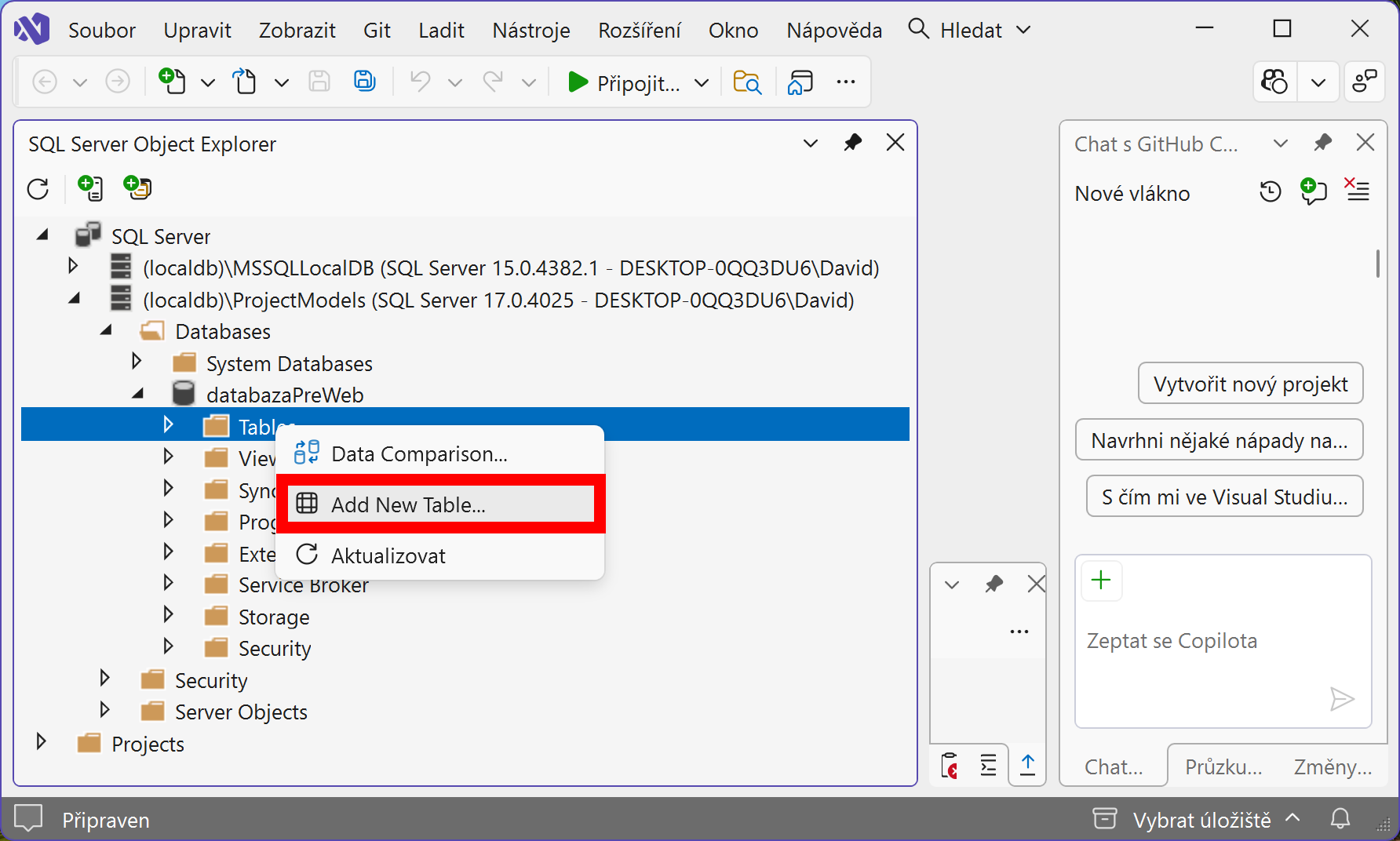Viewport: 1400px width, 841px height.
Task: Collapse the ProjectModels server node
Action: (74, 298)
